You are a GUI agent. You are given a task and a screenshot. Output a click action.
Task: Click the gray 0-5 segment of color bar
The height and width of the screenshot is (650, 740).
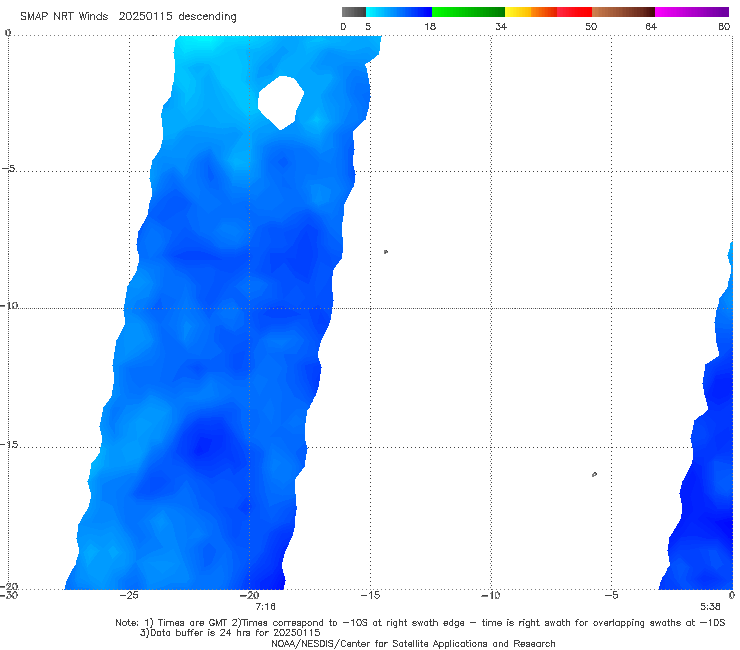(353, 12)
